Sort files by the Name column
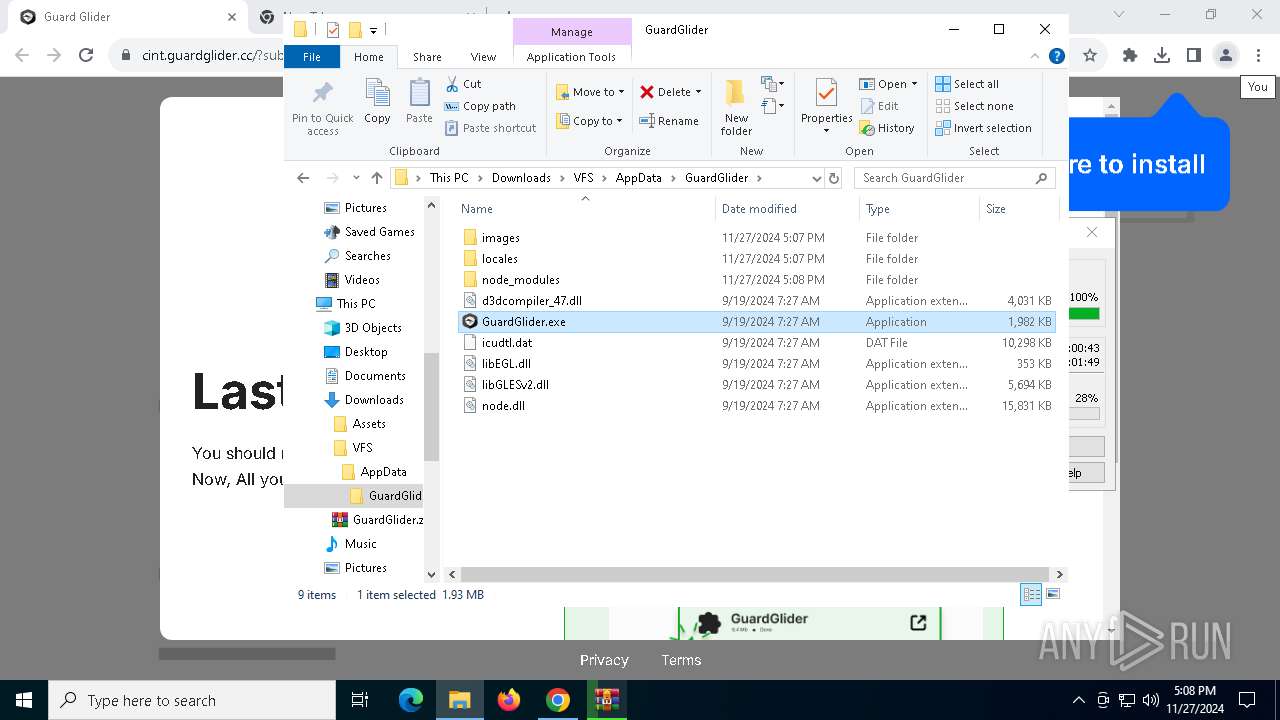This screenshot has height=720, width=1280. (585, 209)
